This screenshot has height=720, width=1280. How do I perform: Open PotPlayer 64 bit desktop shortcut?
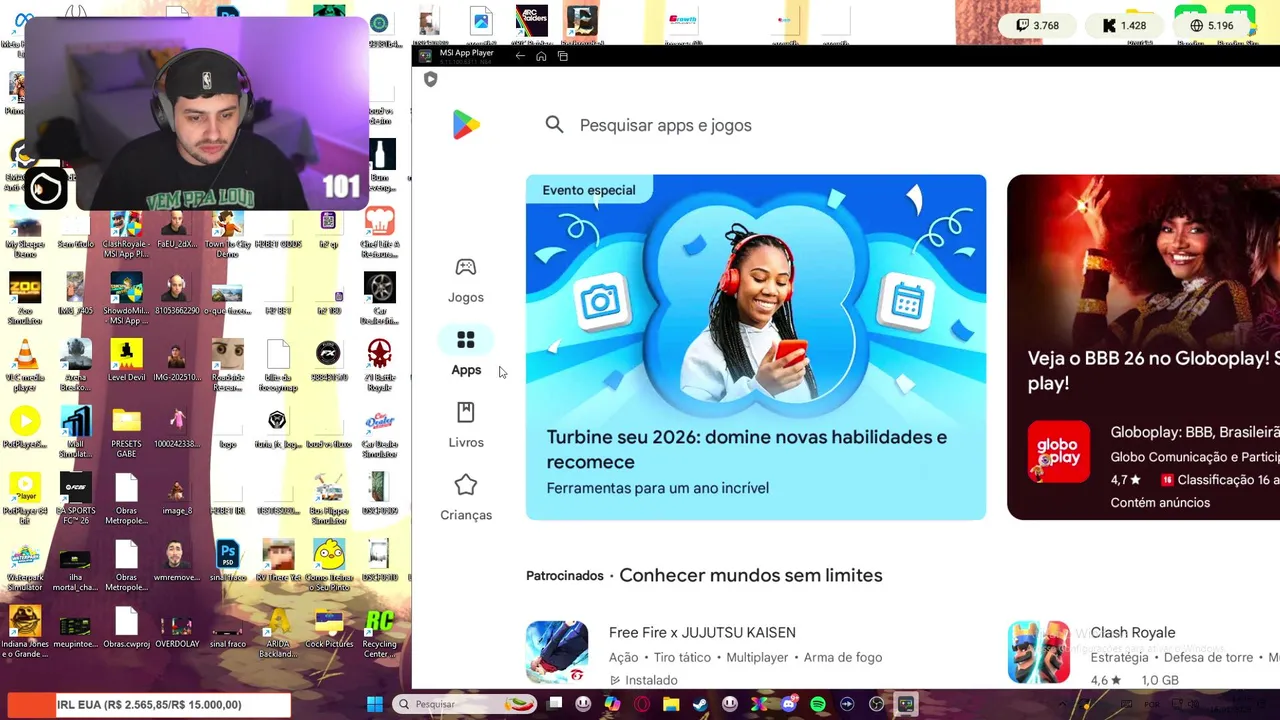point(25,498)
